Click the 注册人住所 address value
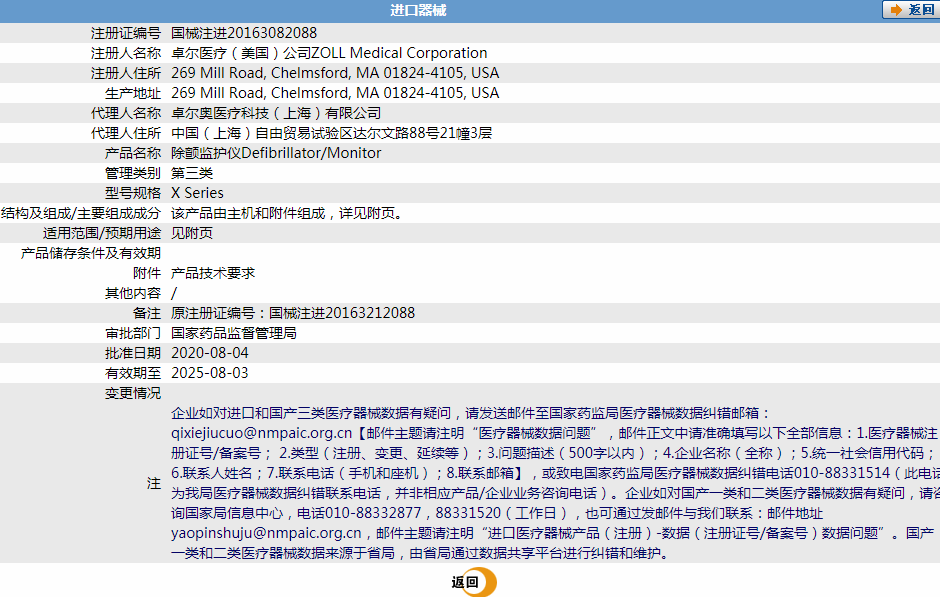The image size is (940, 597). 335,73
